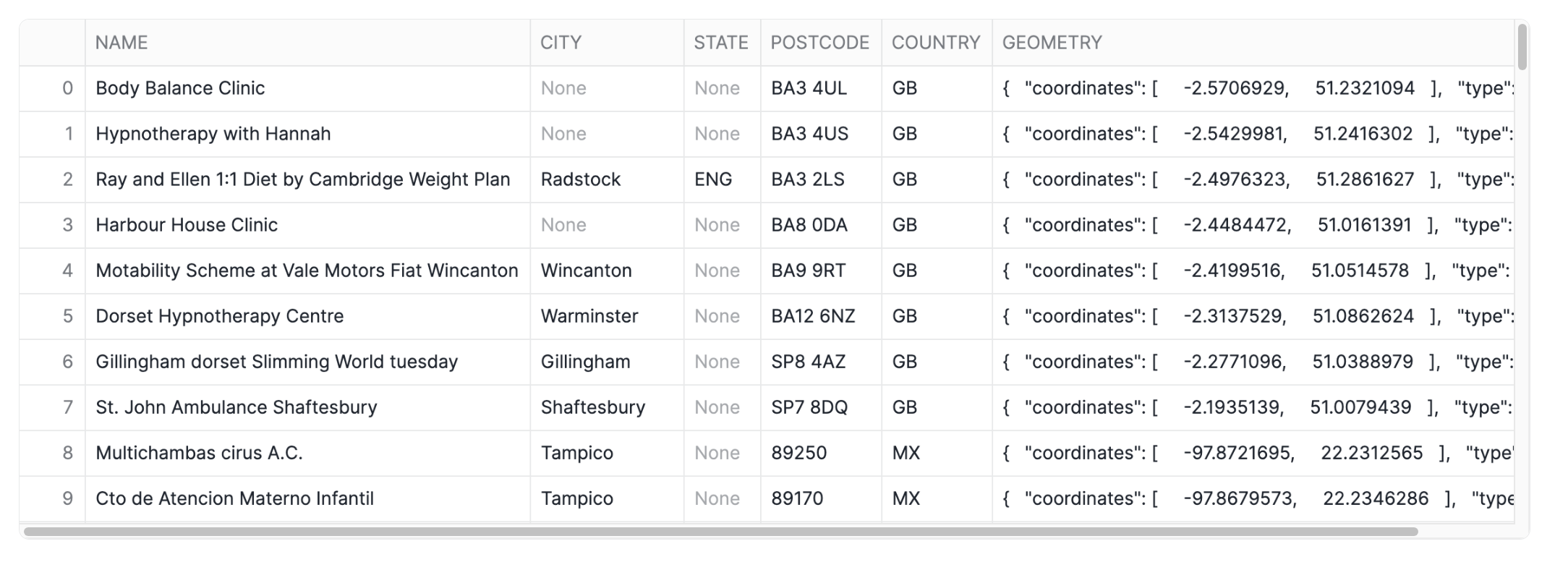Select the GEOMETRY column header

point(1052,43)
